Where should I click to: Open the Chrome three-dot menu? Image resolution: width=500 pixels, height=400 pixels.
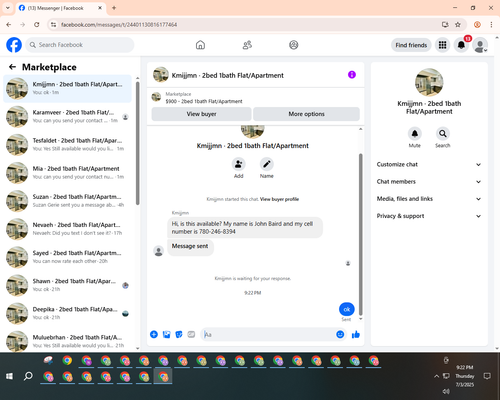click(491, 25)
